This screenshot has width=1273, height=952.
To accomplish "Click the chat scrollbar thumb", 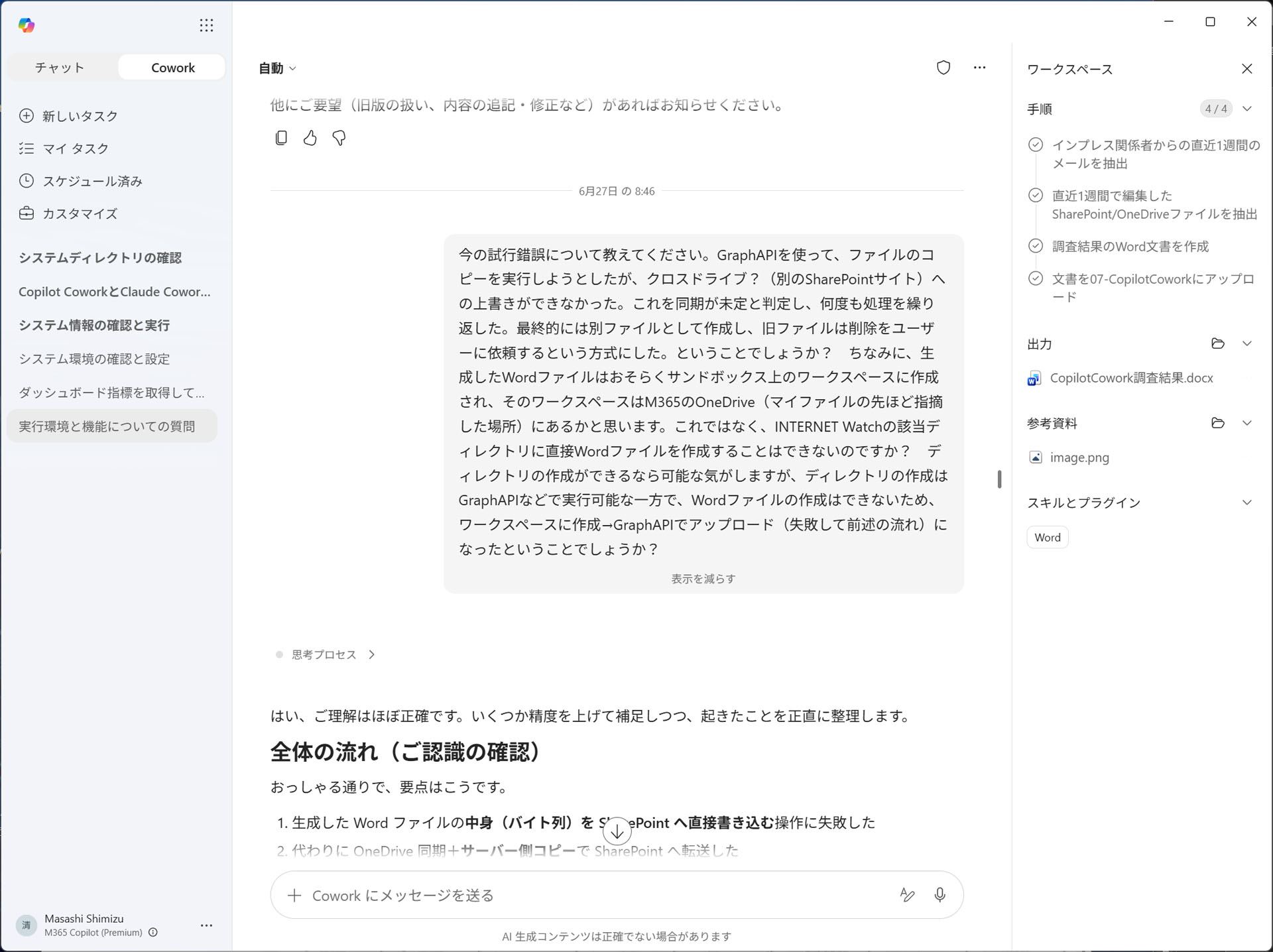I will click(999, 479).
